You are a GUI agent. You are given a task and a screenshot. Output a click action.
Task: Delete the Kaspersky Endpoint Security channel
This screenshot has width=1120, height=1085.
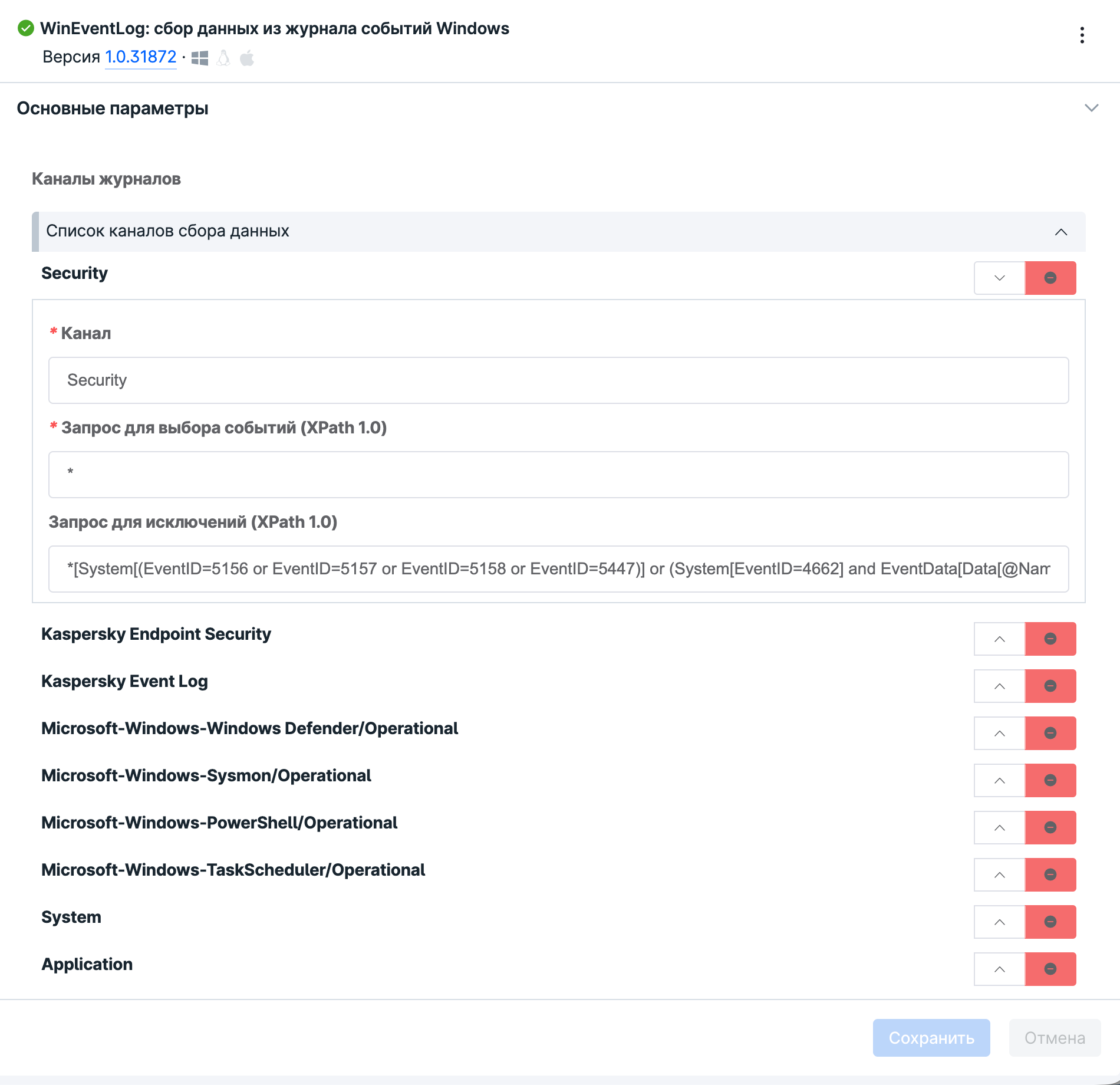pyautogui.click(x=1050, y=639)
